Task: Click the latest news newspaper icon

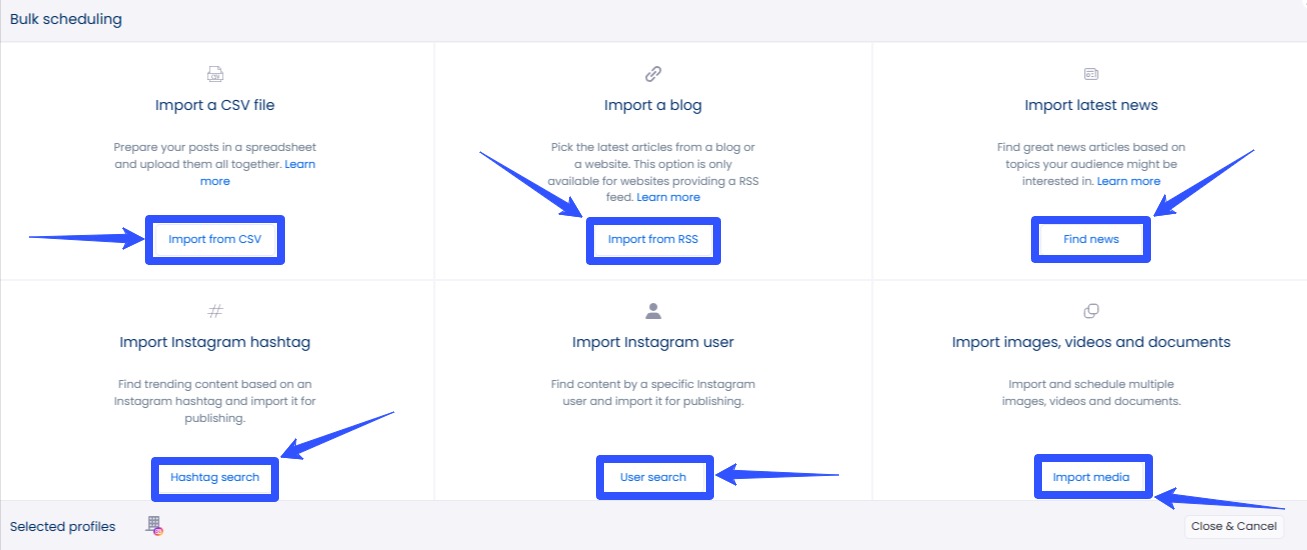Action: coord(1091,74)
